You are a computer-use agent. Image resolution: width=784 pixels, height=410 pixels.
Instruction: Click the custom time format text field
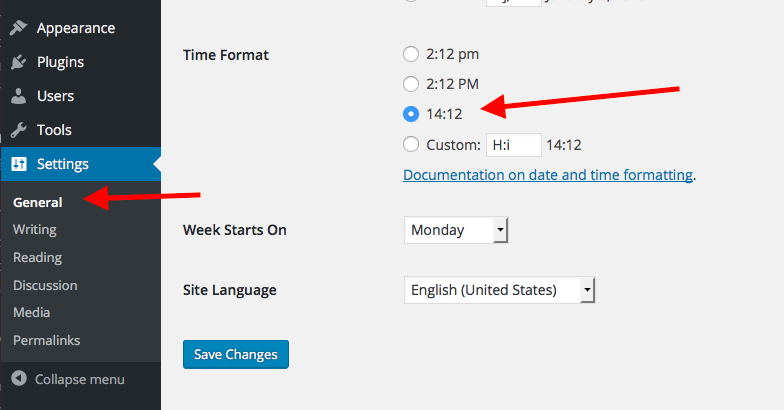pyautogui.click(x=513, y=145)
